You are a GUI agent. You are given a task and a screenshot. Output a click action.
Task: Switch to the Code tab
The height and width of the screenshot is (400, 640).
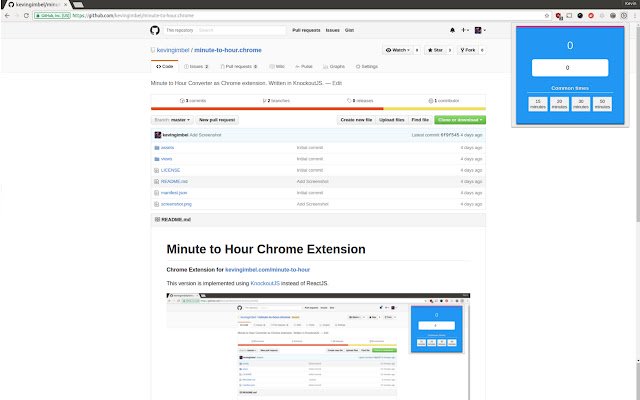click(164, 67)
